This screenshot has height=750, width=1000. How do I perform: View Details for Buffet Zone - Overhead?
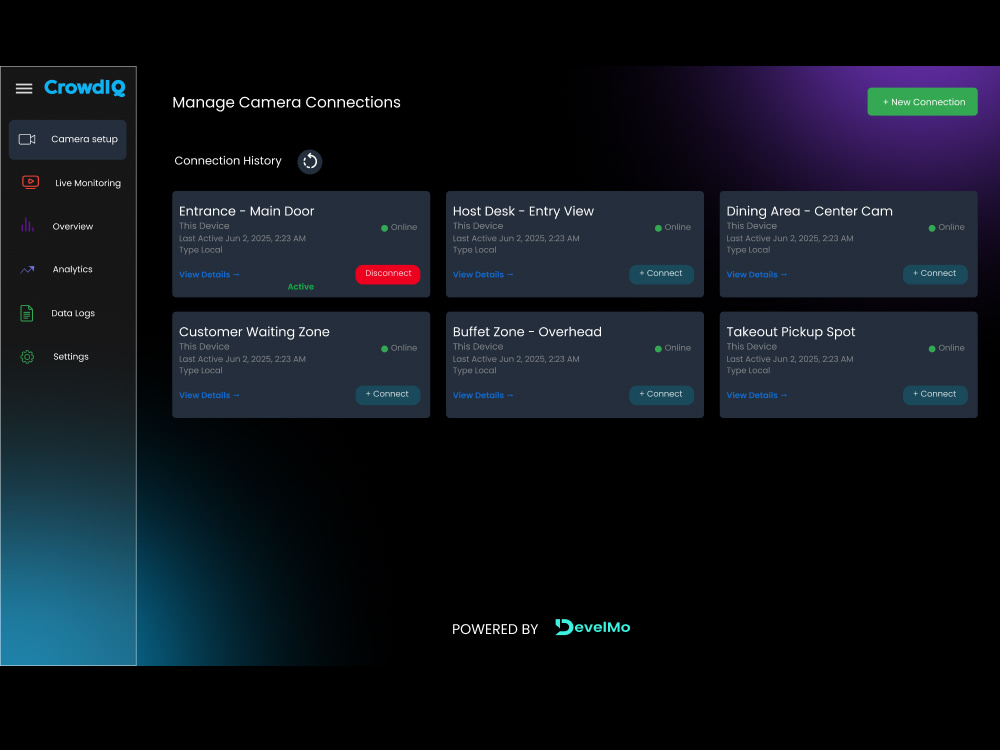tap(483, 395)
